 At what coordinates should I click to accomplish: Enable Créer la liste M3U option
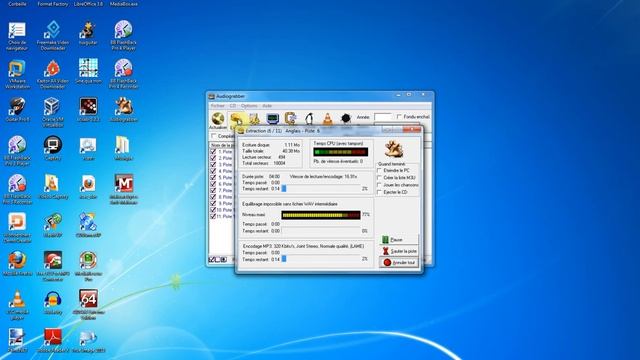click(x=379, y=178)
